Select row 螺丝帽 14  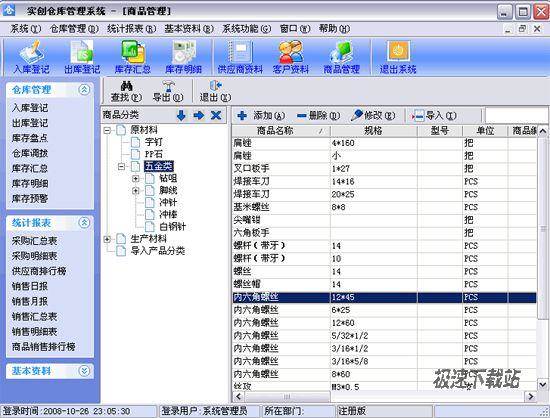tap(384, 284)
